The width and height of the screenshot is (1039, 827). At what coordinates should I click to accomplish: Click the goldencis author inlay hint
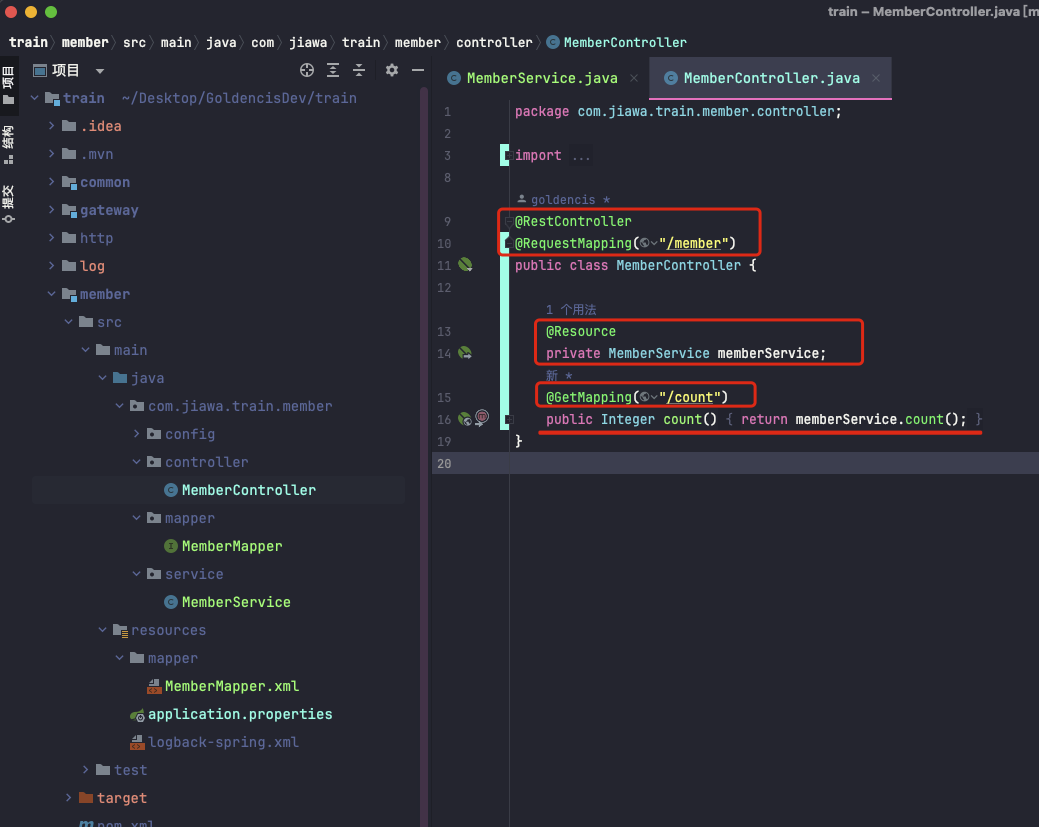pos(564,199)
